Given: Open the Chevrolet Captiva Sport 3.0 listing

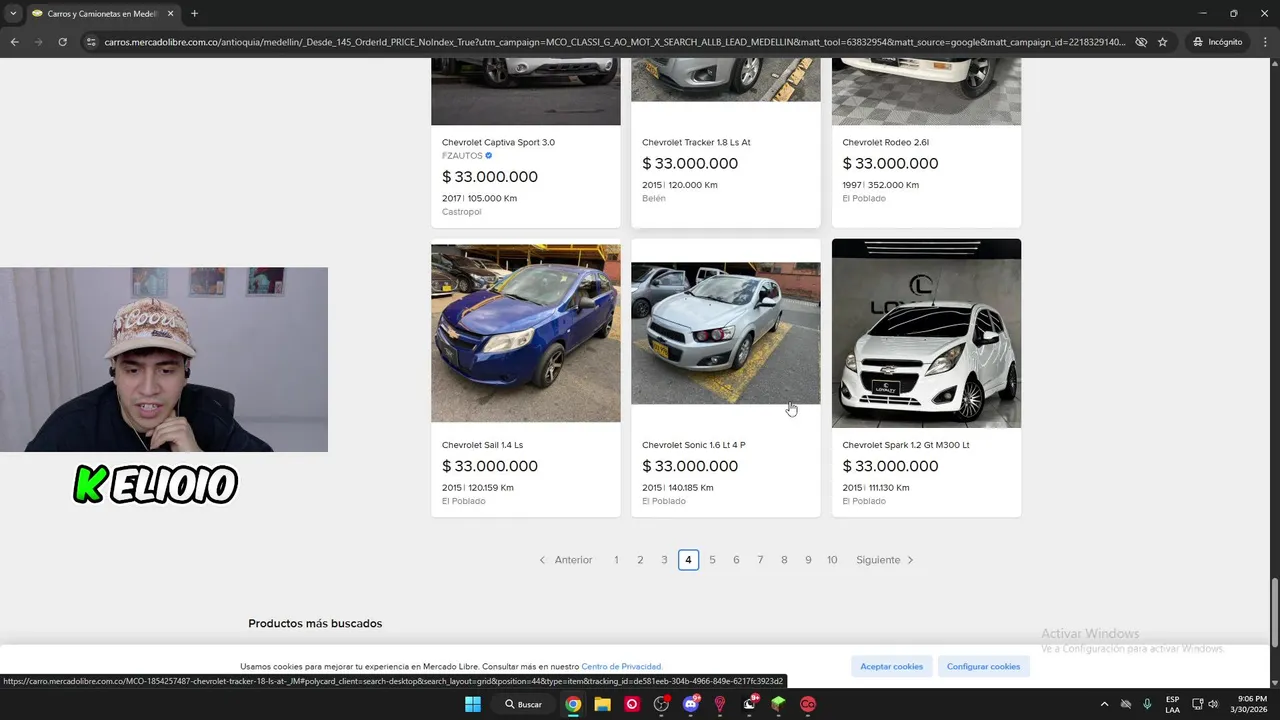Looking at the screenshot, I should pos(498,142).
